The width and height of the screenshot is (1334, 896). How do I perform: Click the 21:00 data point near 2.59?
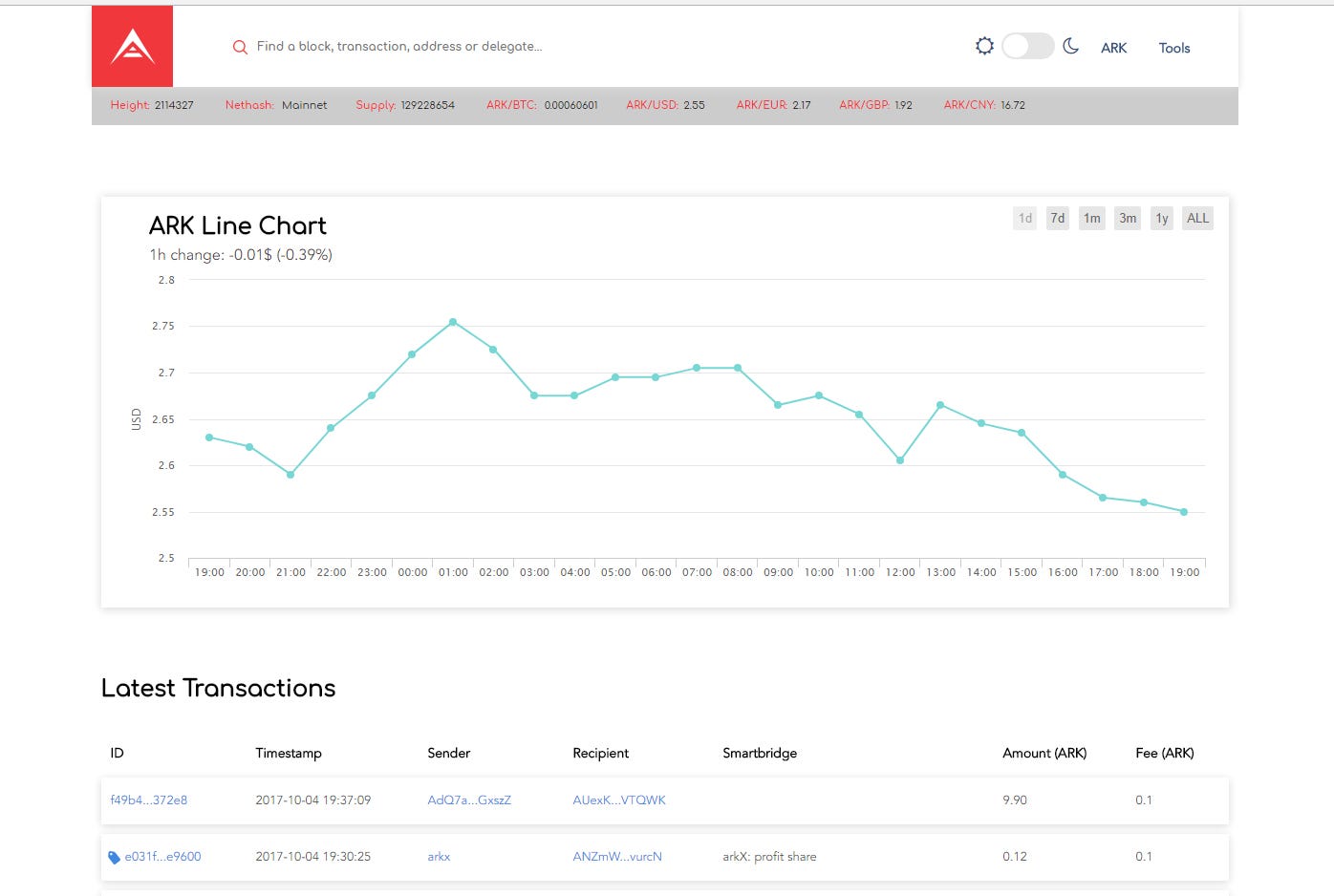290,475
